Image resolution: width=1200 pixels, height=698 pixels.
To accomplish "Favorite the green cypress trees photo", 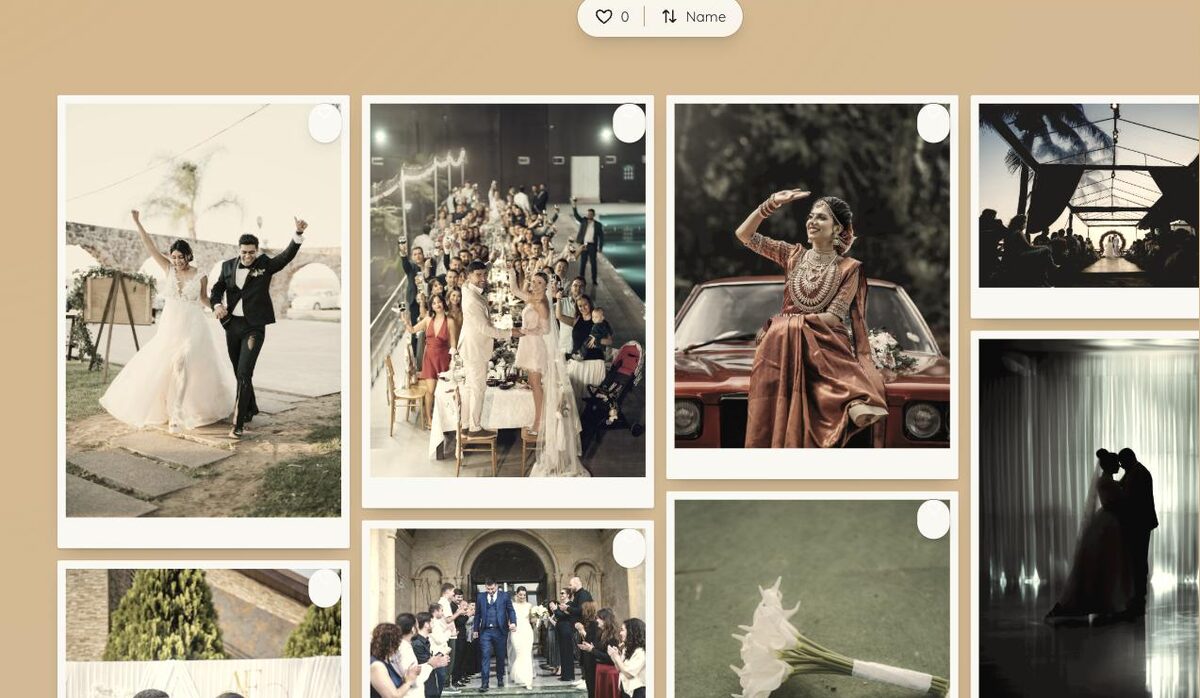I will click(325, 588).
